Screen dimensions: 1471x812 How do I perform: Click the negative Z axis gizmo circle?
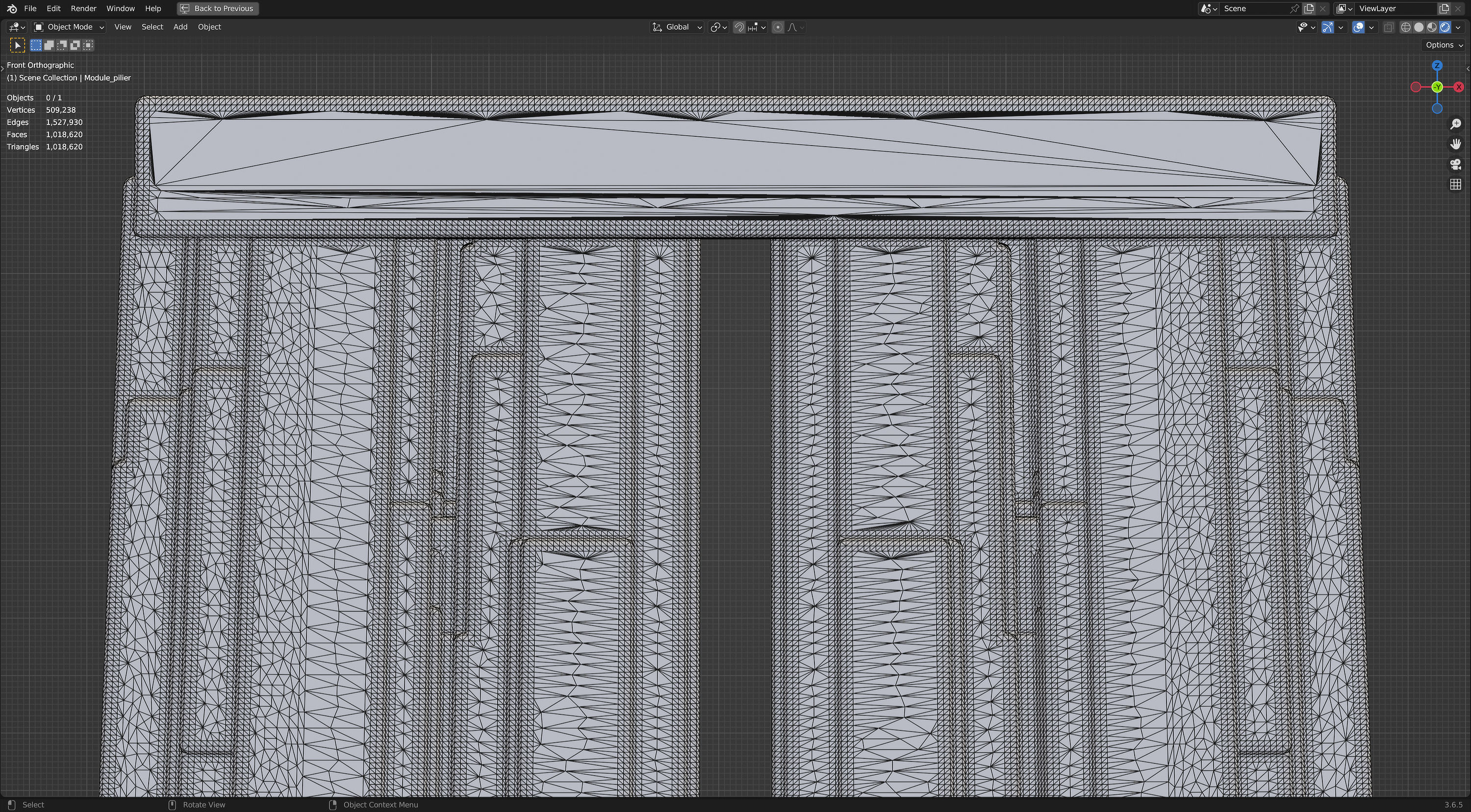tap(1437, 108)
